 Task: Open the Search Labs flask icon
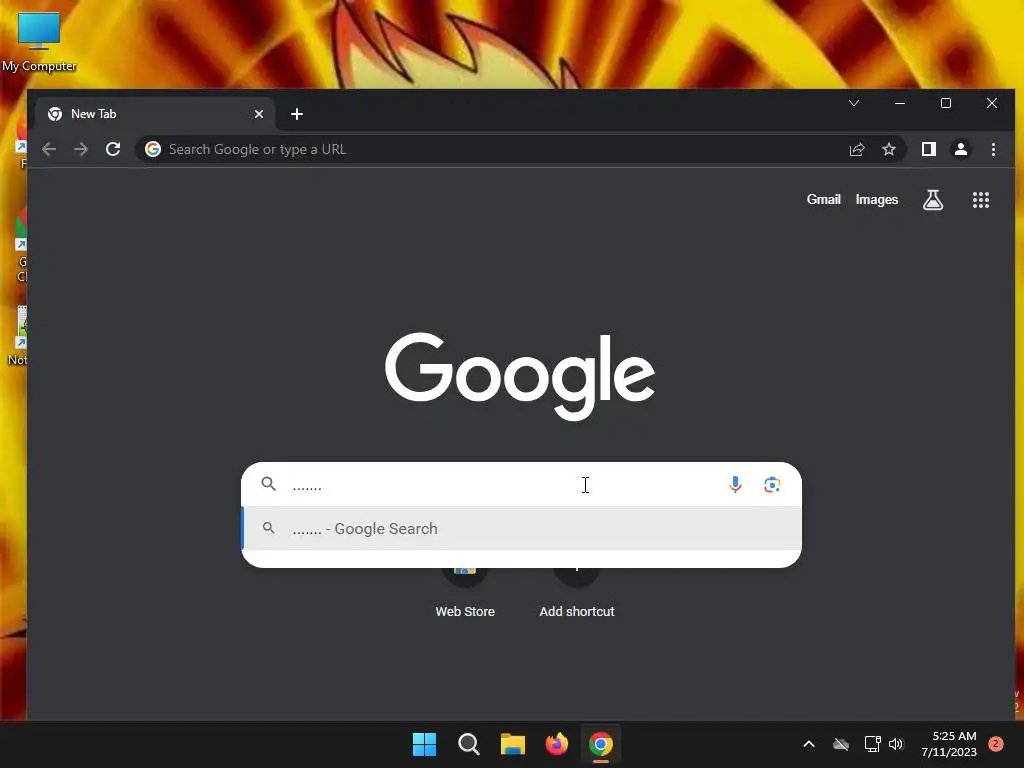tap(933, 200)
